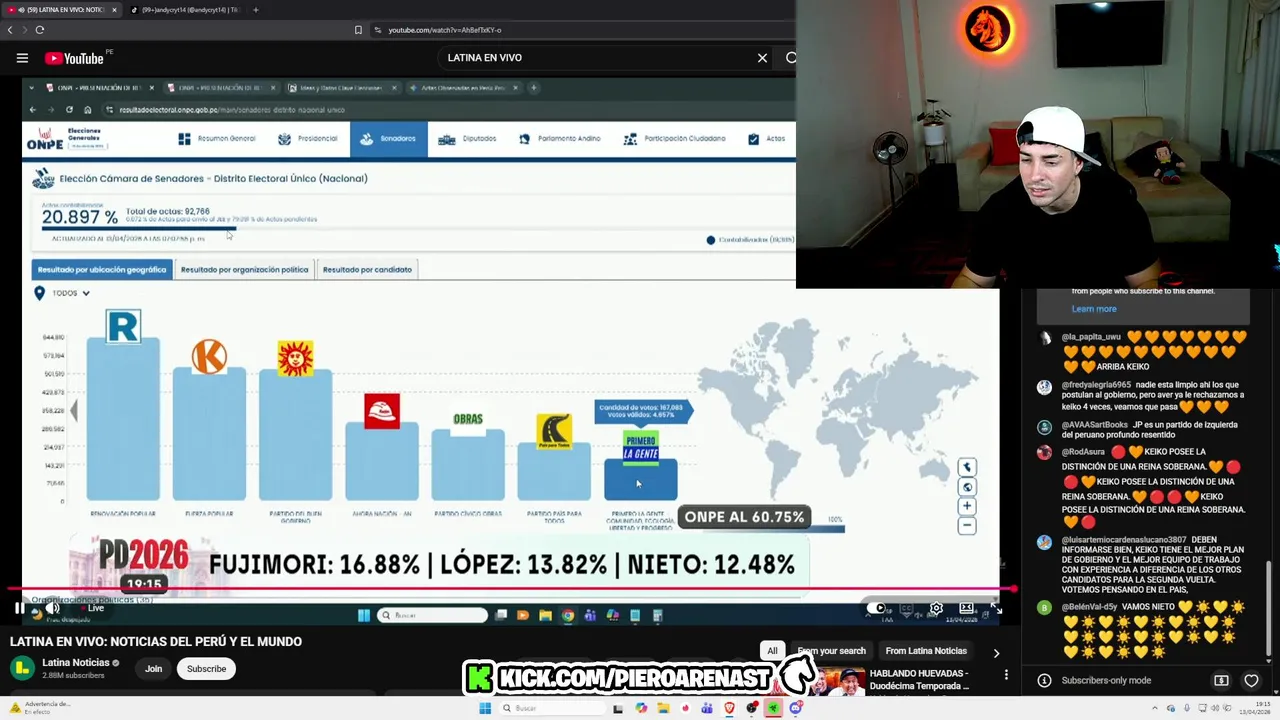Open Discord from the taskbar
This screenshot has height=720, width=1280.
pos(795,708)
